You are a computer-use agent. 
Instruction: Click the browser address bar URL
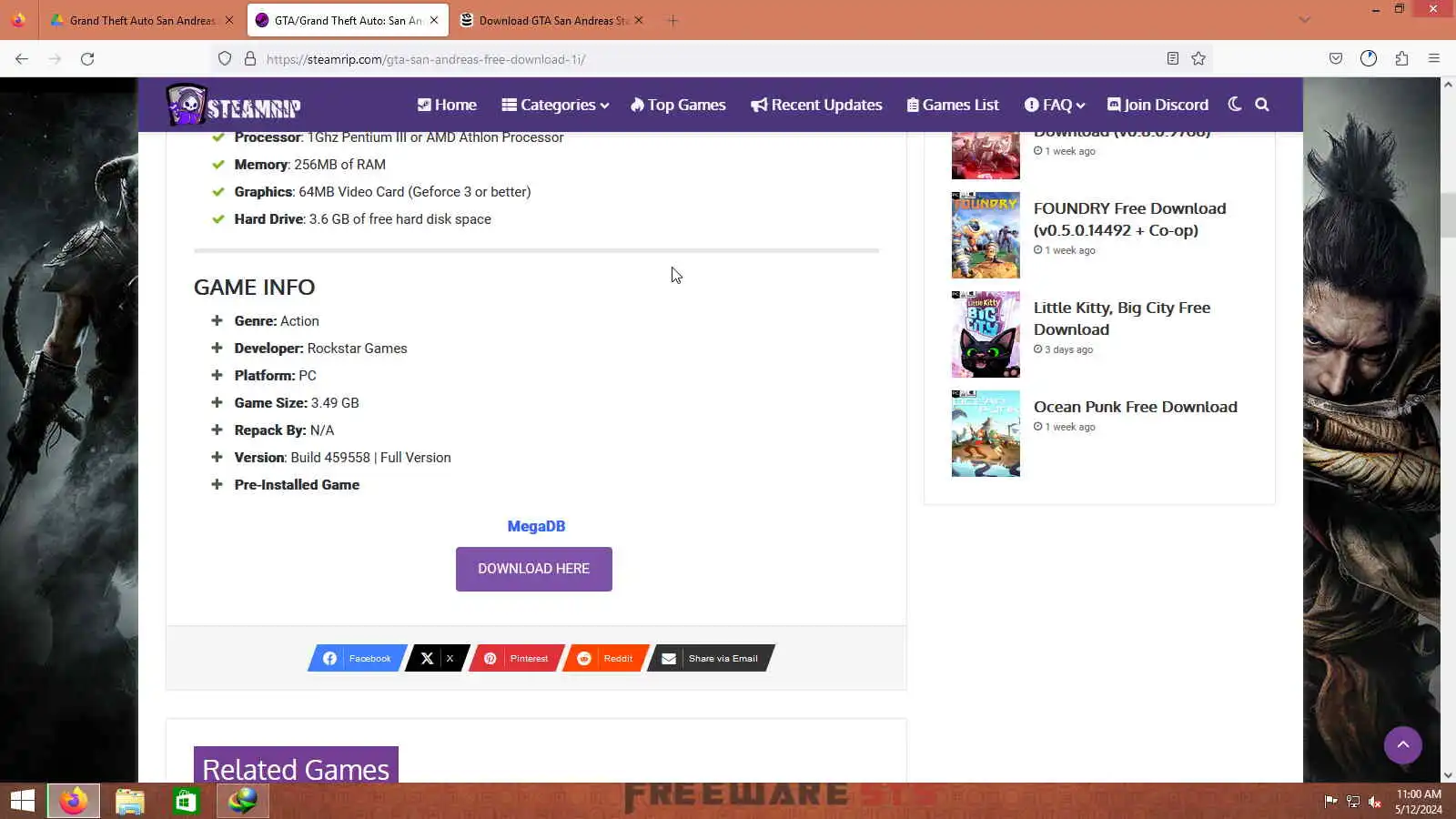(426, 59)
